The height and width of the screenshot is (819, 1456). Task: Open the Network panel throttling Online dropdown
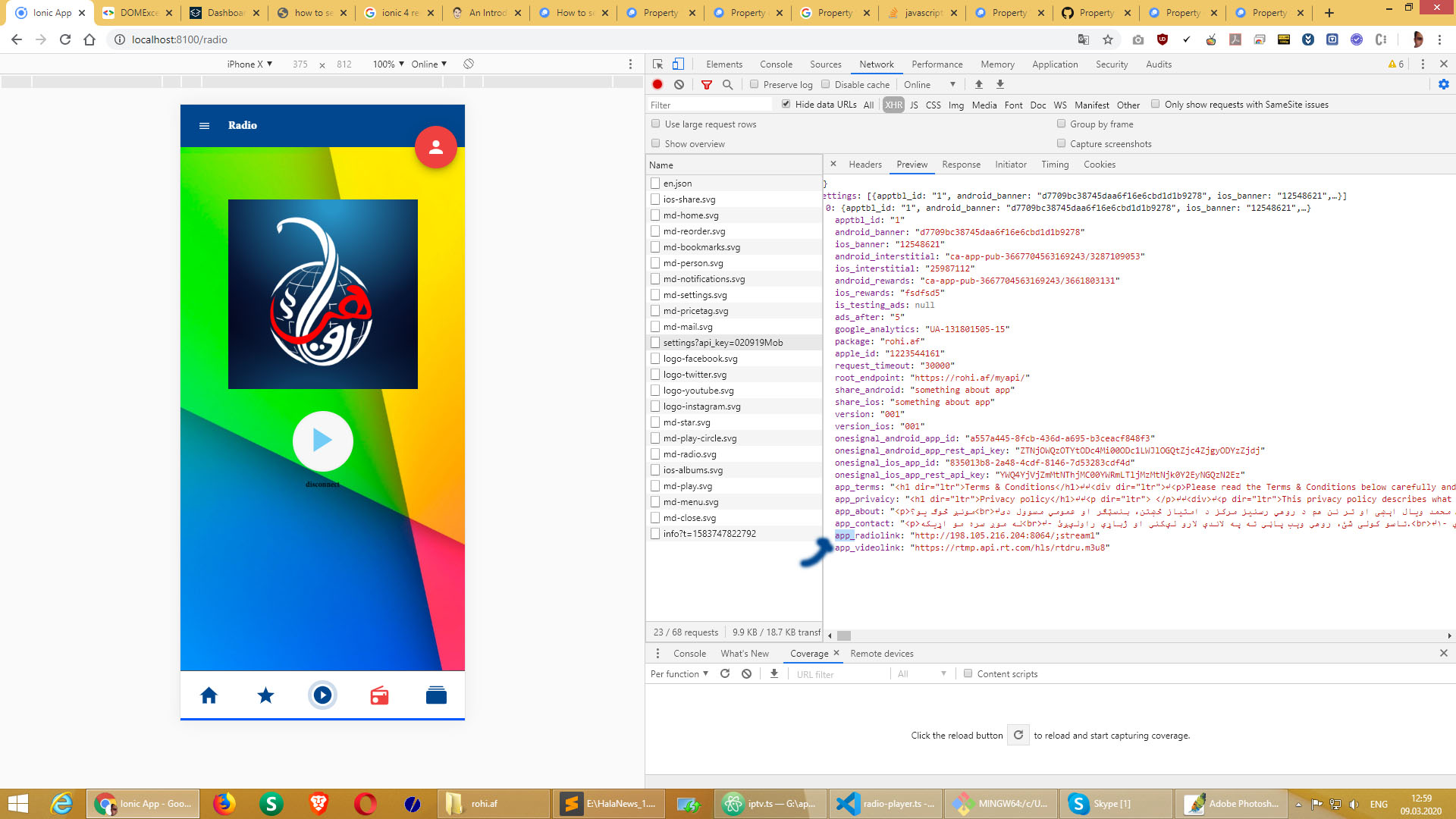930,85
